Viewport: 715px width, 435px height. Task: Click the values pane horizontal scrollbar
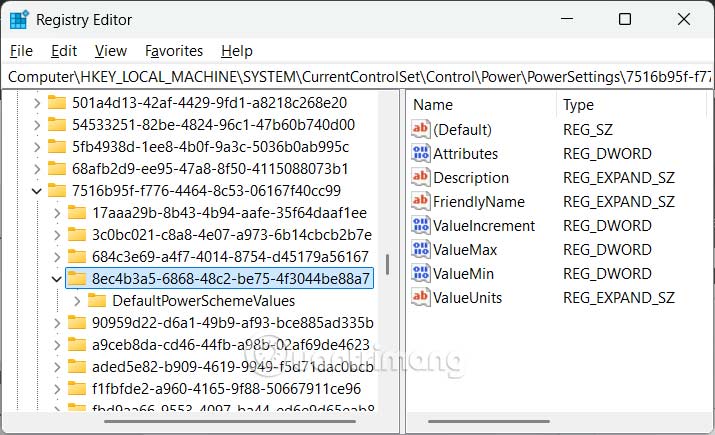(488, 421)
